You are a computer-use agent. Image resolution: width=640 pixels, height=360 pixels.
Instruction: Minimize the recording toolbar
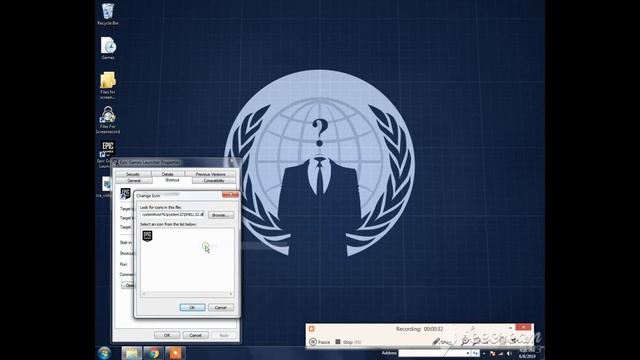pos(511,328)
